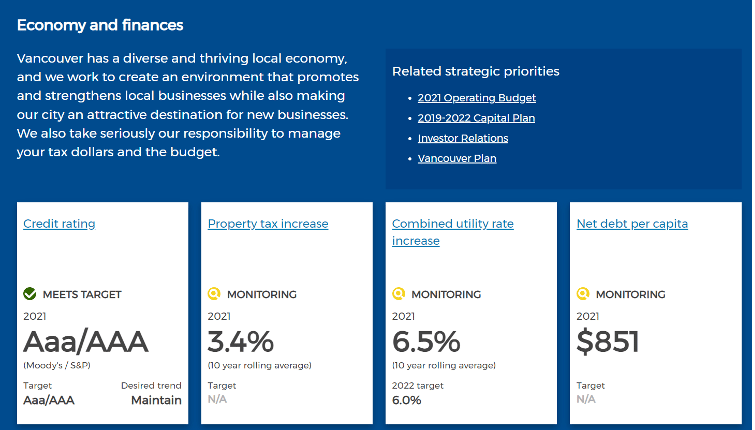
Task: Open the Credit rating link
Action: (59, 224)
